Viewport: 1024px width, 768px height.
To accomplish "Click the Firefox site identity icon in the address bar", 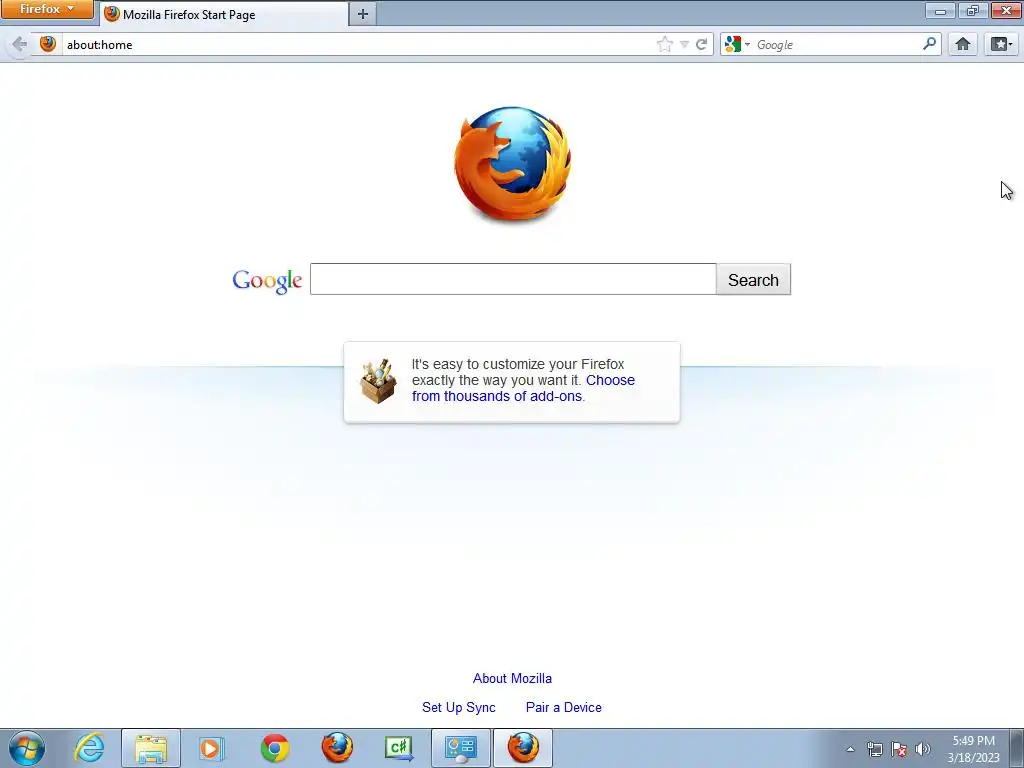I will click(x=48, y=44).
